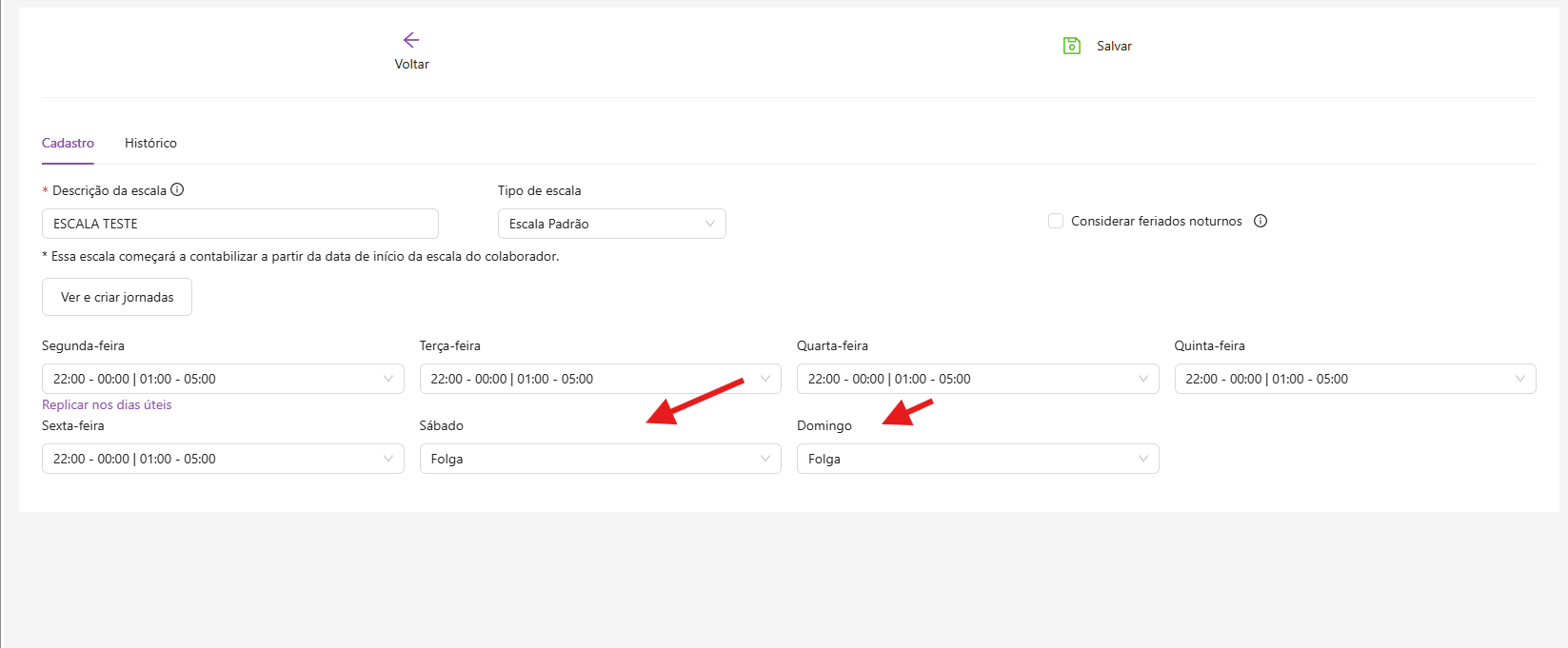Image resolution: width=1568 pixels, height=648 pixels.
Task: Open the Terça-feira schedule dropdown
Action: pyautogui.click(x=600, y=379)
